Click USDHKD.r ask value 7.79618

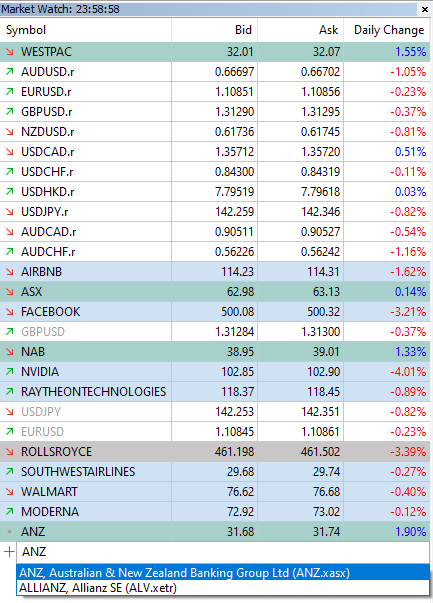click(320, 192)
